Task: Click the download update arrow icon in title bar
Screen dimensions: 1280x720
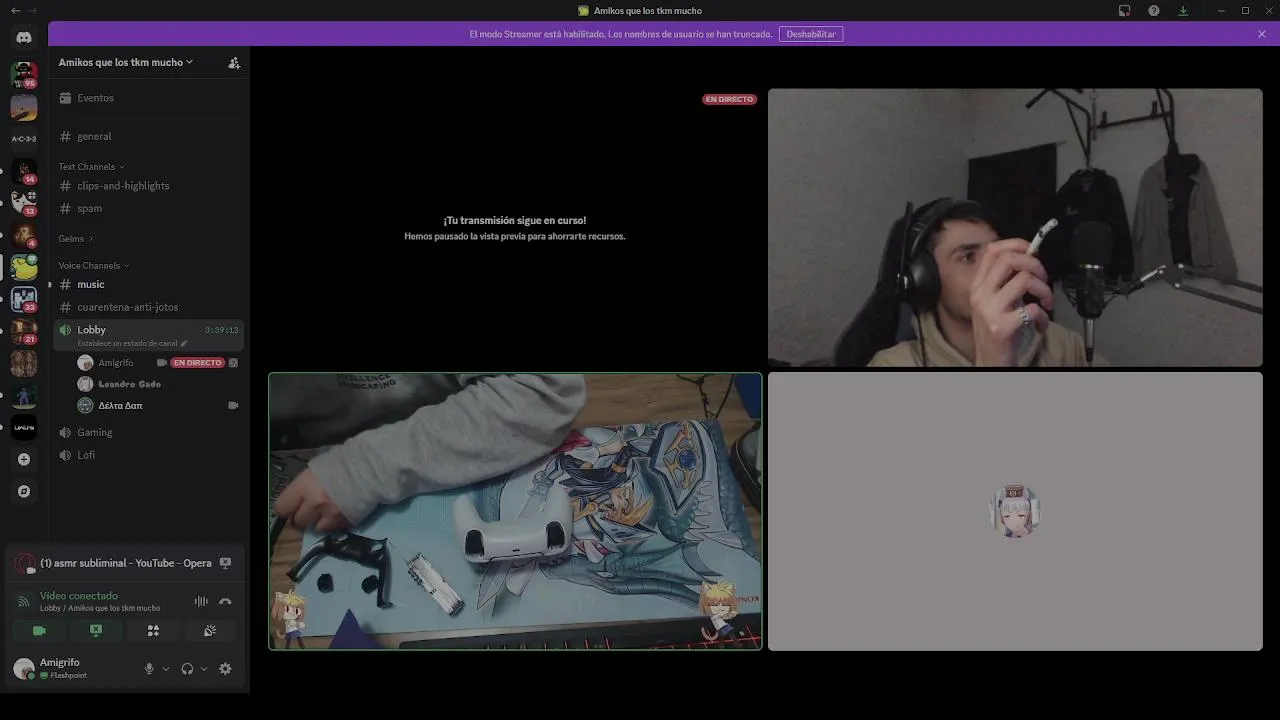Action: click(x=1183, y=10)
